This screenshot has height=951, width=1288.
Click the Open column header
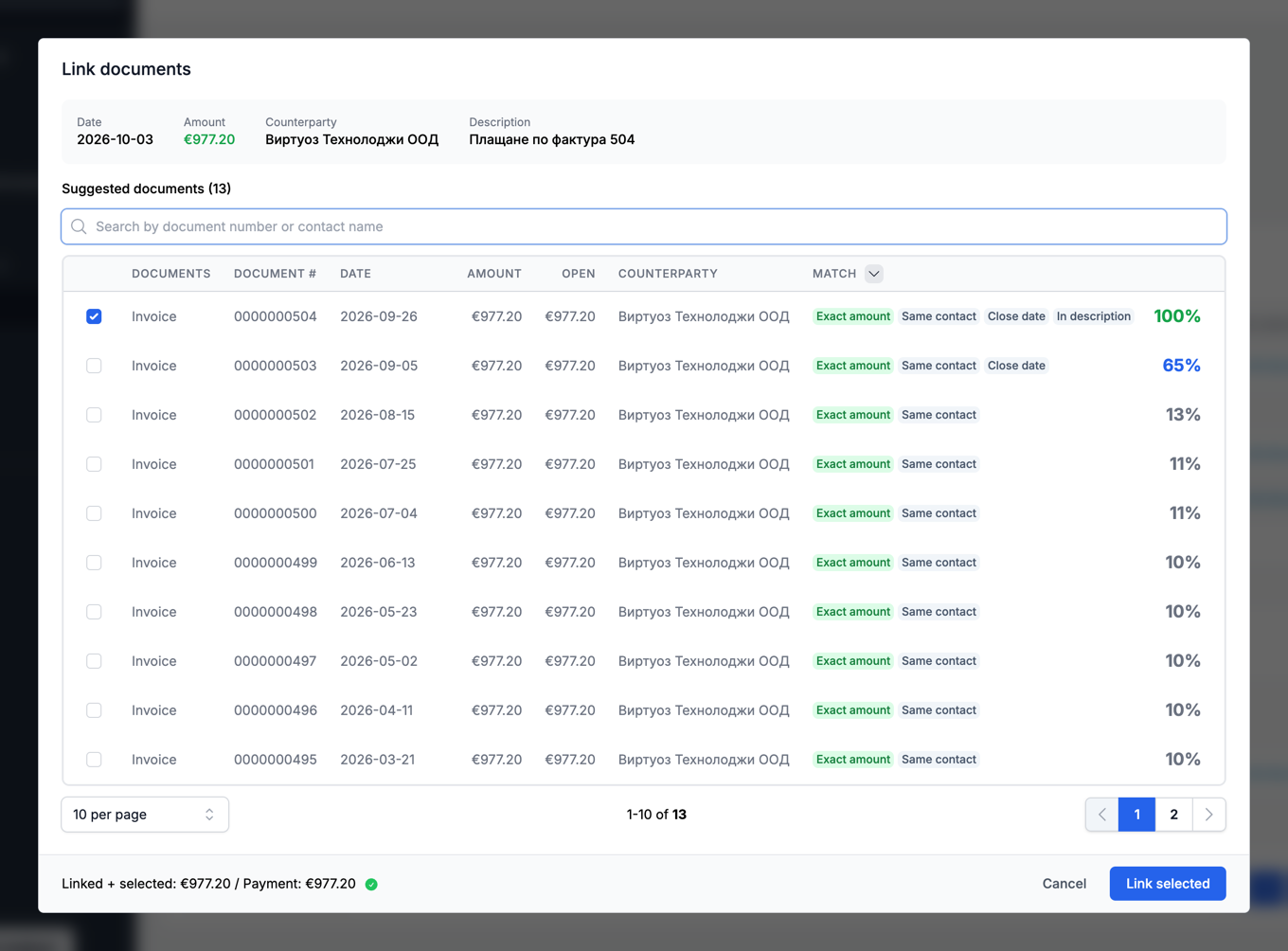pos(579,274)
